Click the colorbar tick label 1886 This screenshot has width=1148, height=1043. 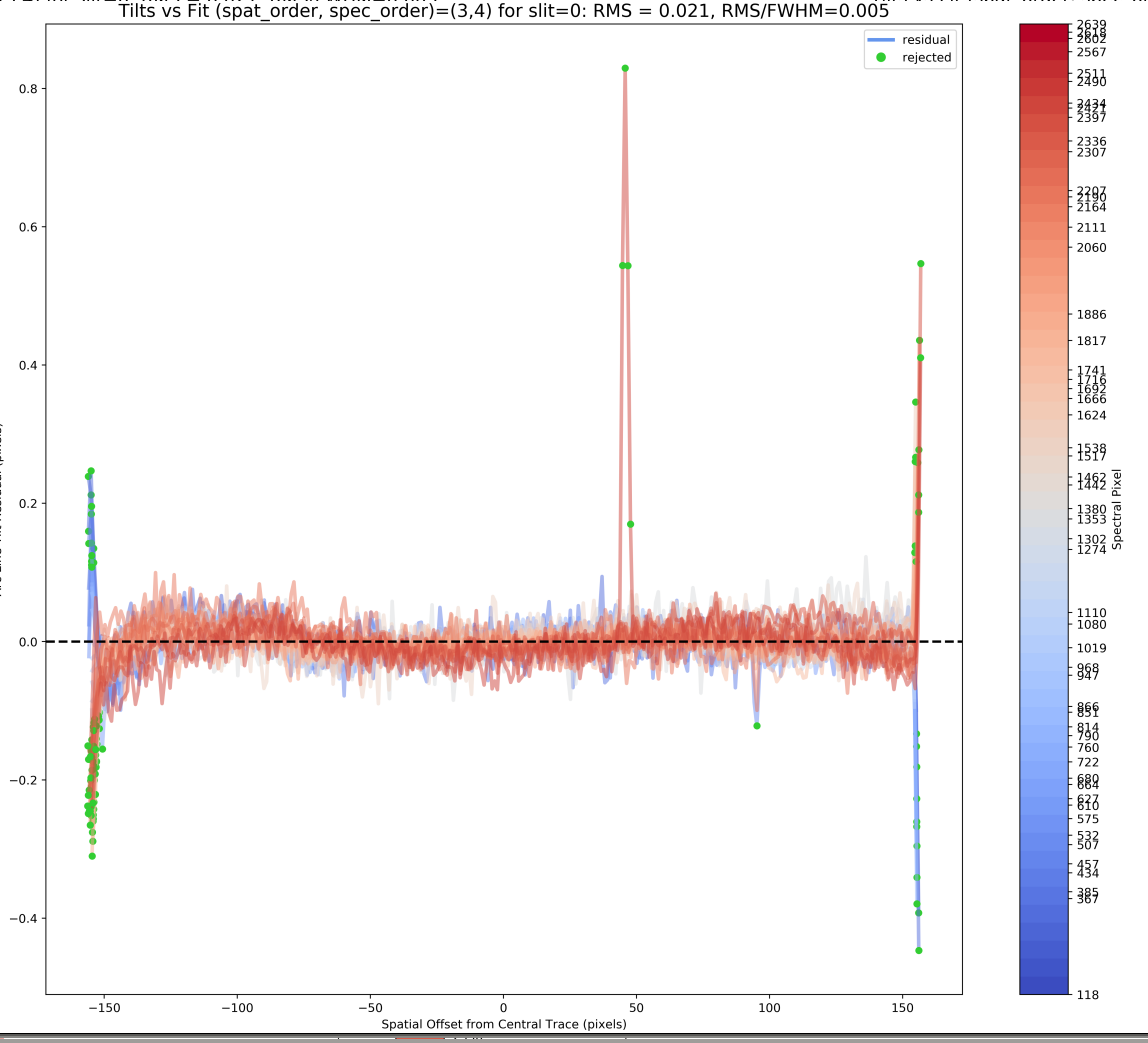coord(1092,315)
